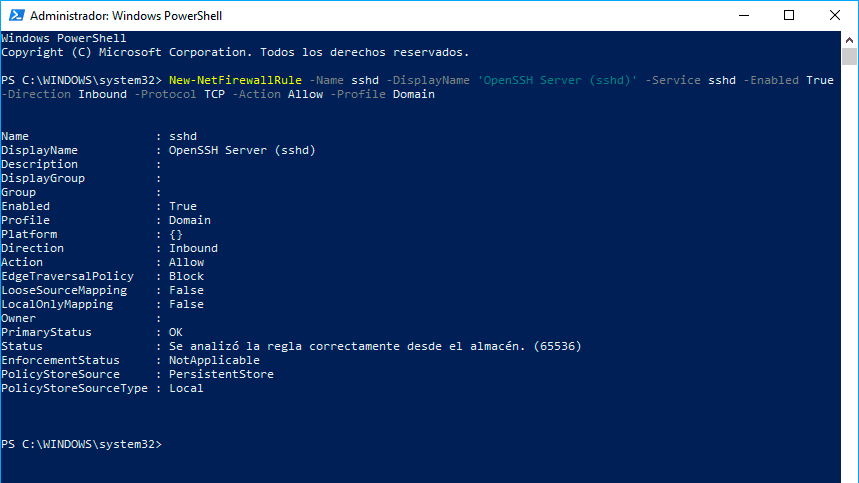This screenshot has height=483, width=859.
Task: Click the -DisplayName parameter in command
Action: tap(428, 80)
